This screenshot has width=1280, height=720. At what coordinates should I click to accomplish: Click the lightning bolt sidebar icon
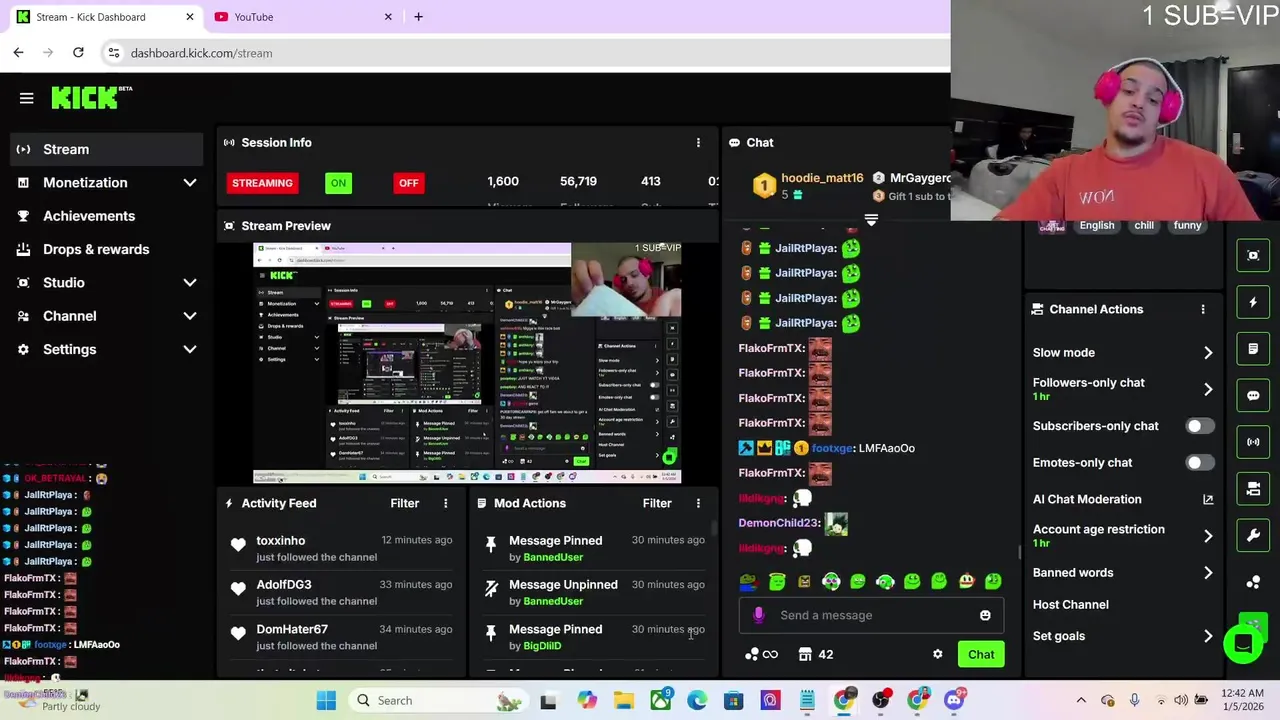[1253, 302]
